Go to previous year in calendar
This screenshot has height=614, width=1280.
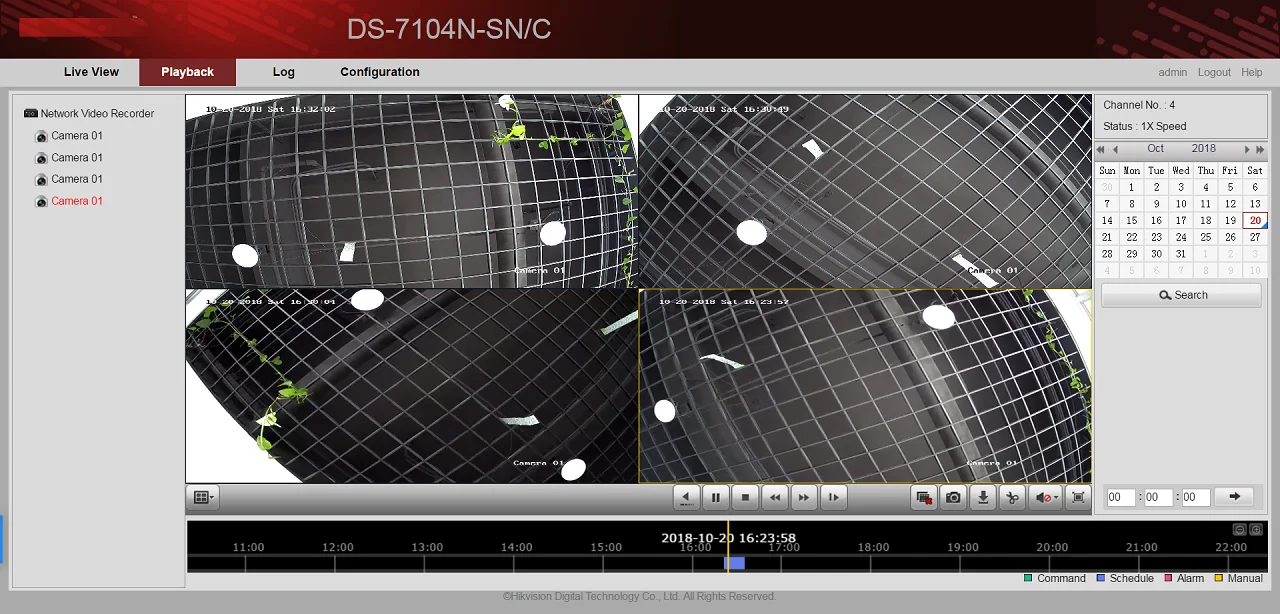tap(1101, 150)
